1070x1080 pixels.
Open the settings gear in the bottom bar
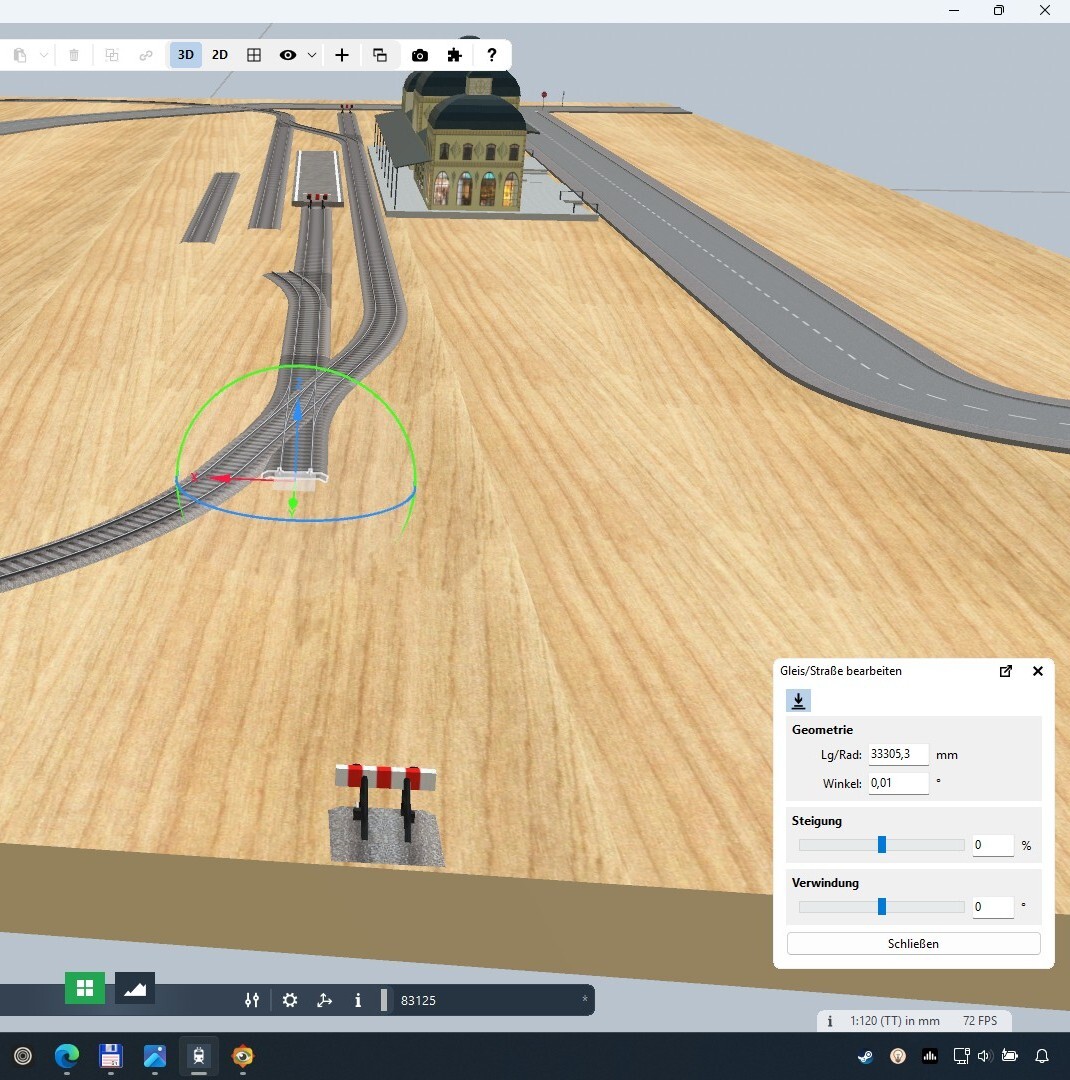click(x=290, y=1000)
